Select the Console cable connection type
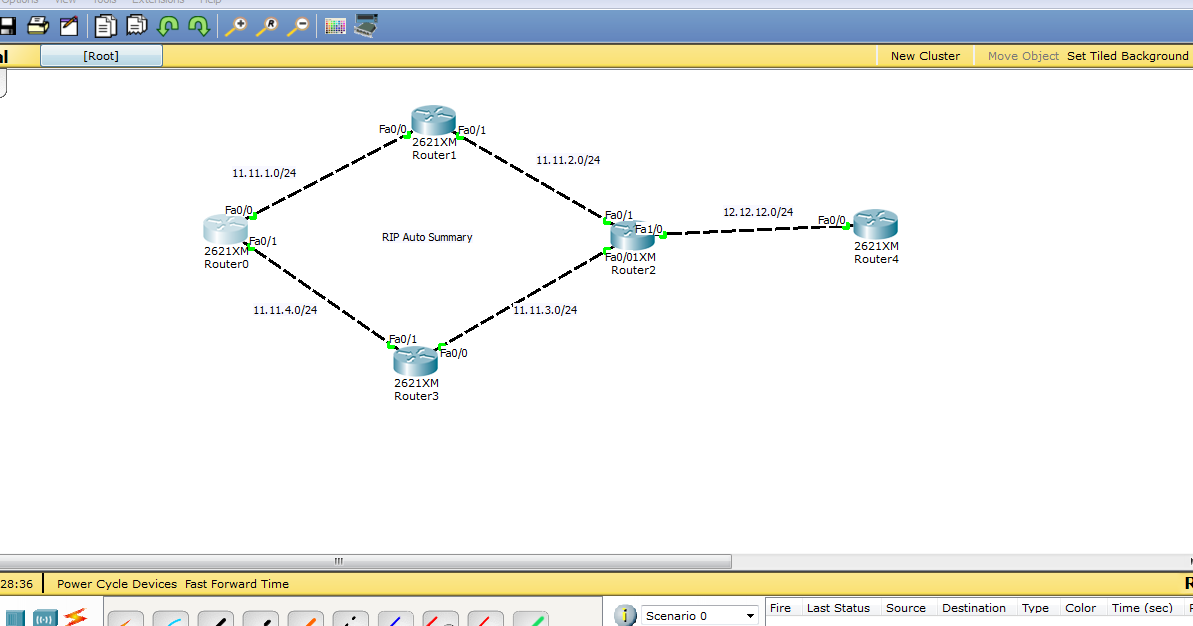The width and height of the screenshot is (1193, 626). (x=170, y=618)
